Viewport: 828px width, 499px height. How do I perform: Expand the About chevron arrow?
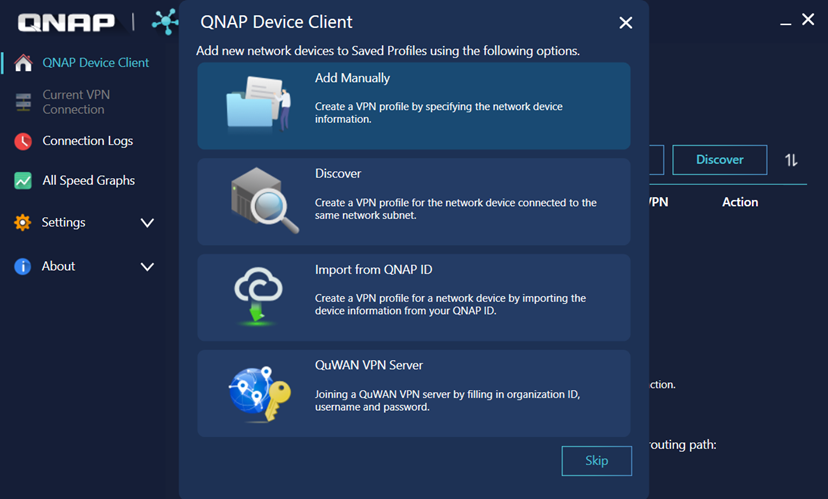coord(147,267)
